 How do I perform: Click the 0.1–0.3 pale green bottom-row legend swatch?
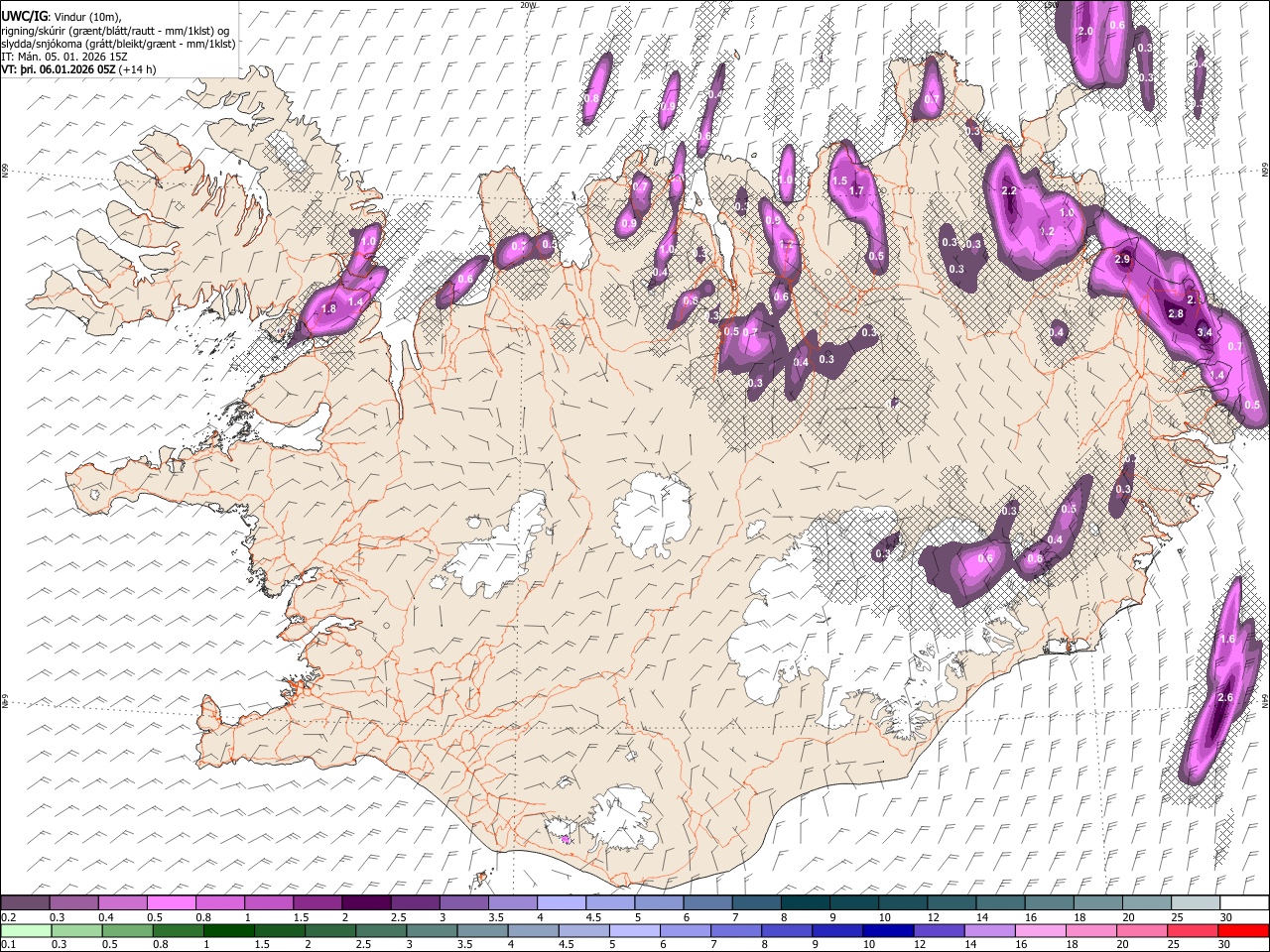point(26,930)
